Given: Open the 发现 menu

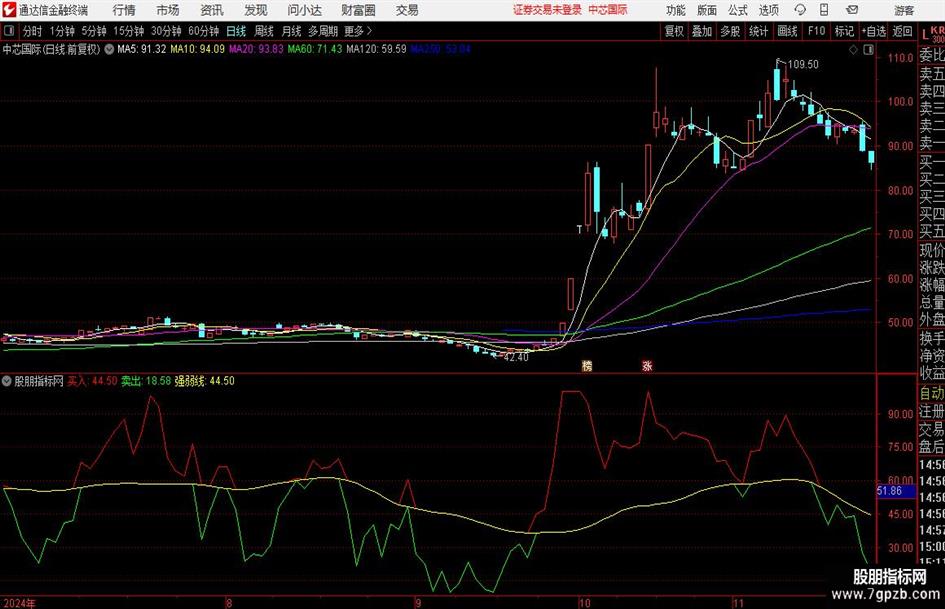Looking at the screenshot, I should [x=256, y=10].
